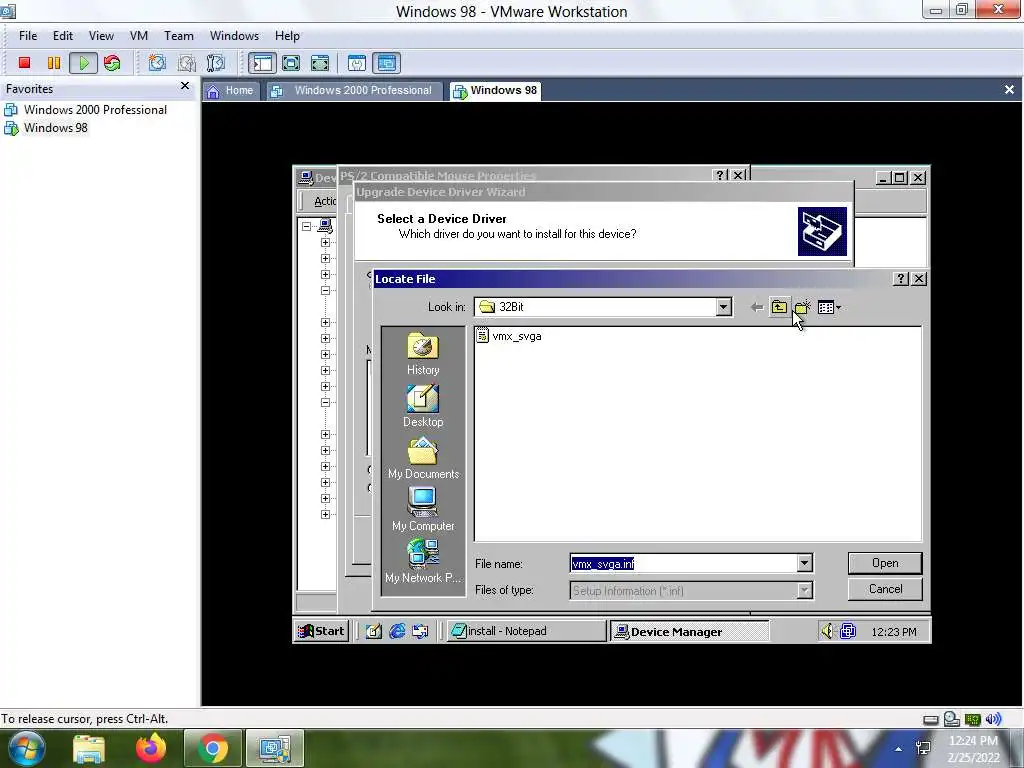The width and height of the screenshot is (1024, 768).
Task: Click the Summary view toolbar icon
Action: coord(357,63)
